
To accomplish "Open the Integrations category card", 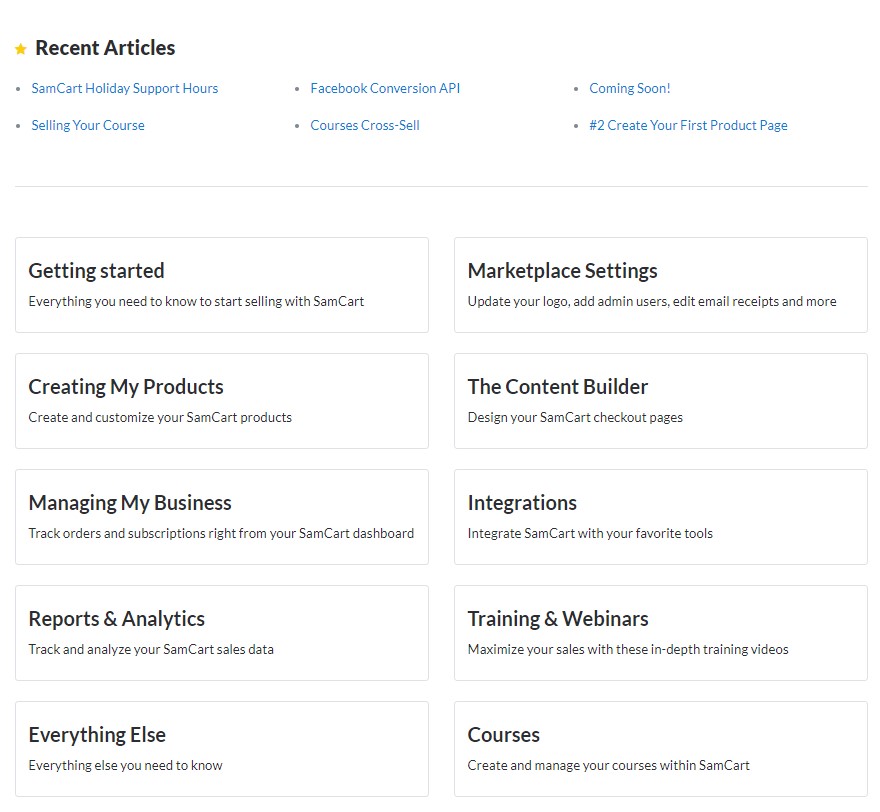I will click(660, 517).
